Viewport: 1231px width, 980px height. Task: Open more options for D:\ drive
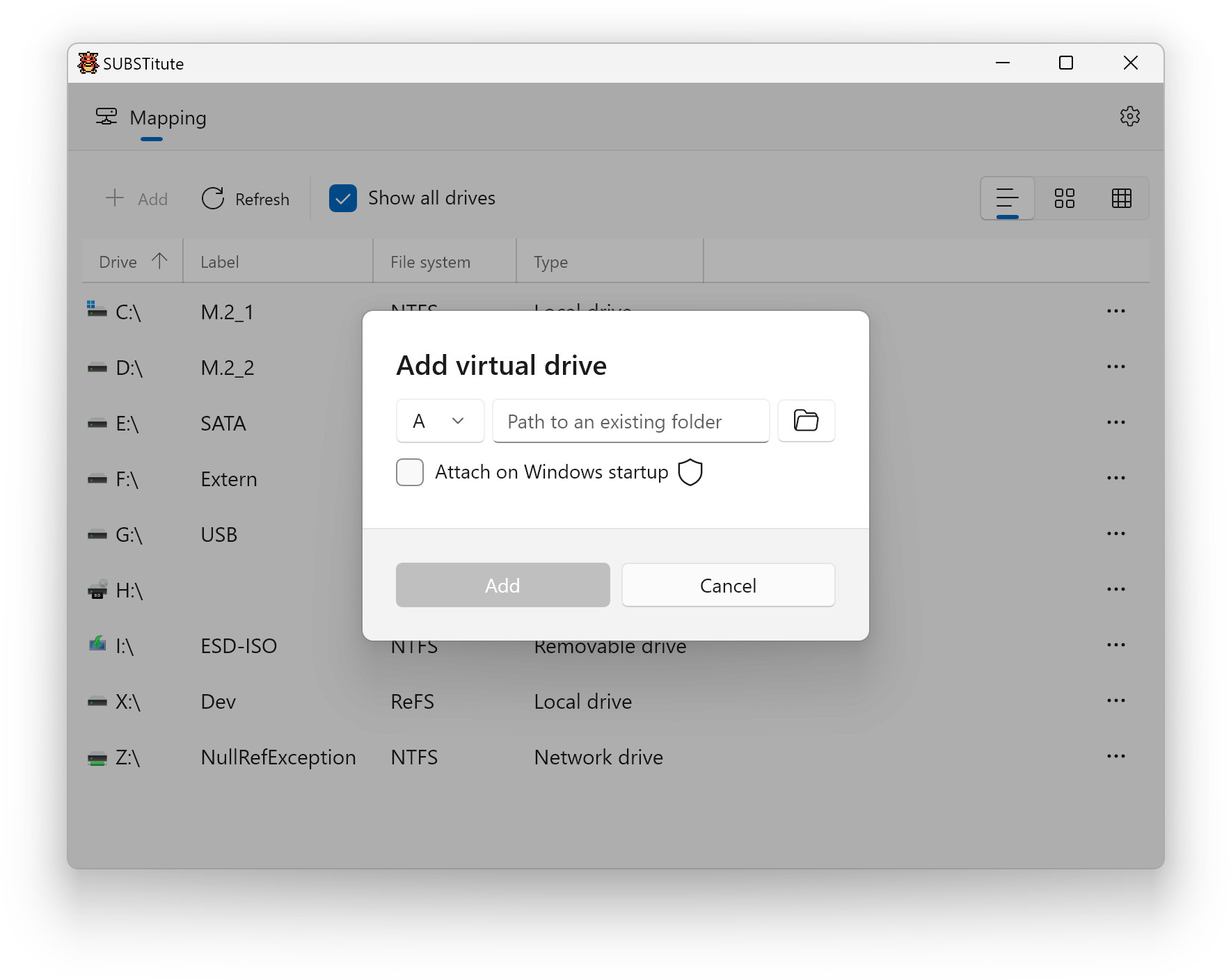coord(1115,367)
